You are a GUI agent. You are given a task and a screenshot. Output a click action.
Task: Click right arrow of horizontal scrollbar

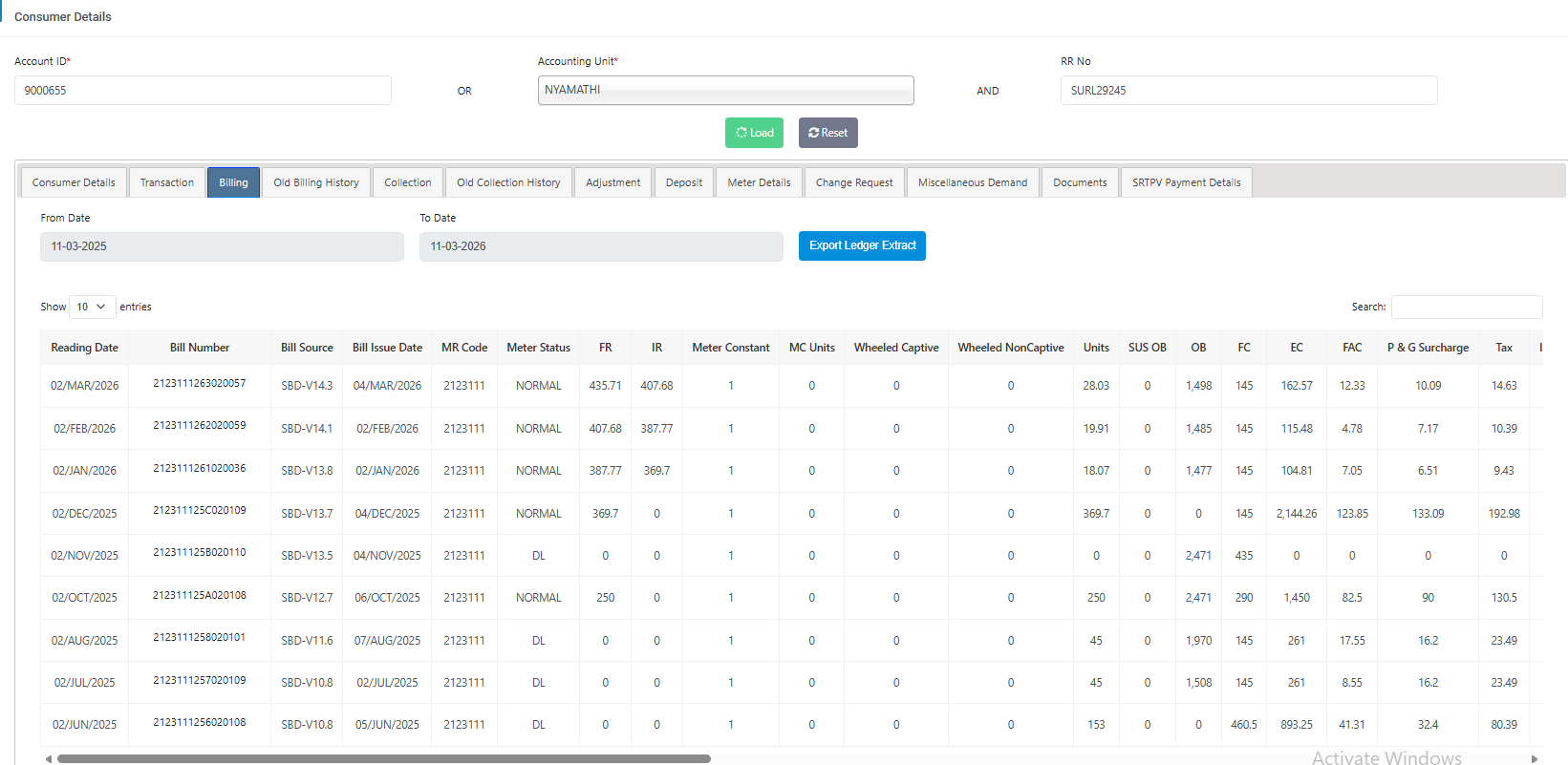pyautogui.click(x=1535, y=759)
